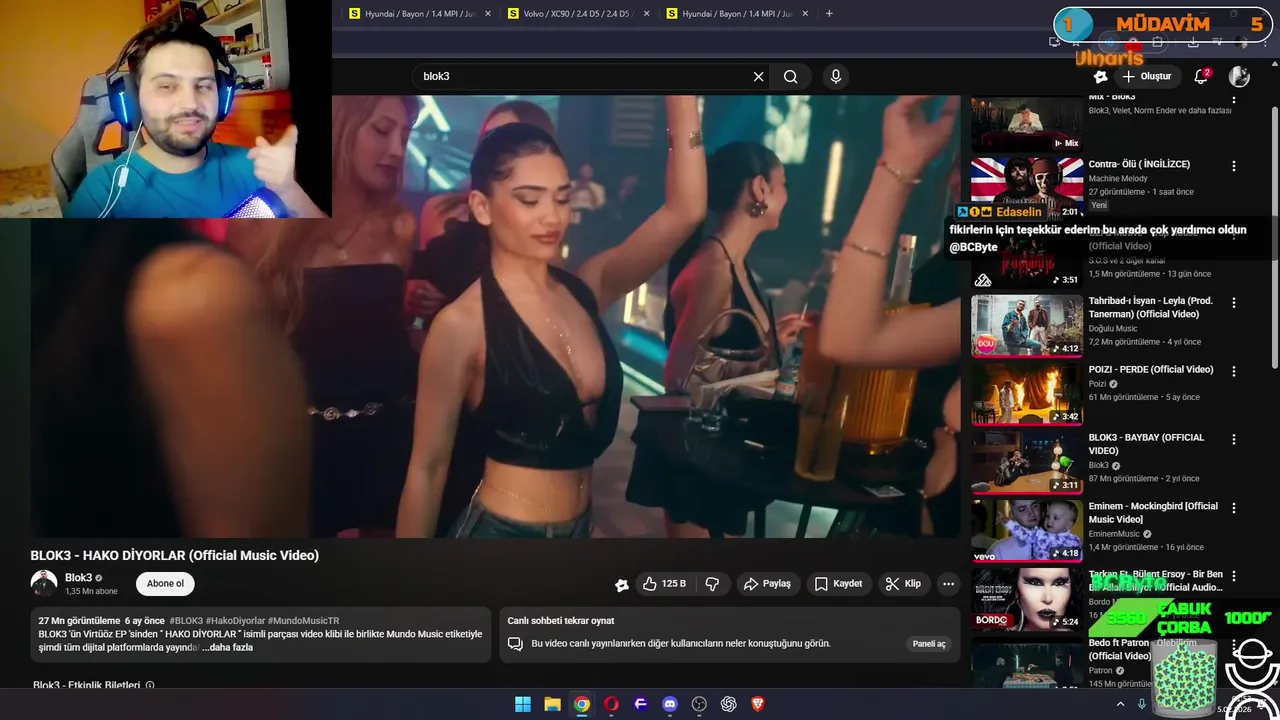Image resolution: width=1280 pixels, height=720 pixels.
Task: Create a clip with Klip button
Action: pyautogui.click(x=903, y=584)
